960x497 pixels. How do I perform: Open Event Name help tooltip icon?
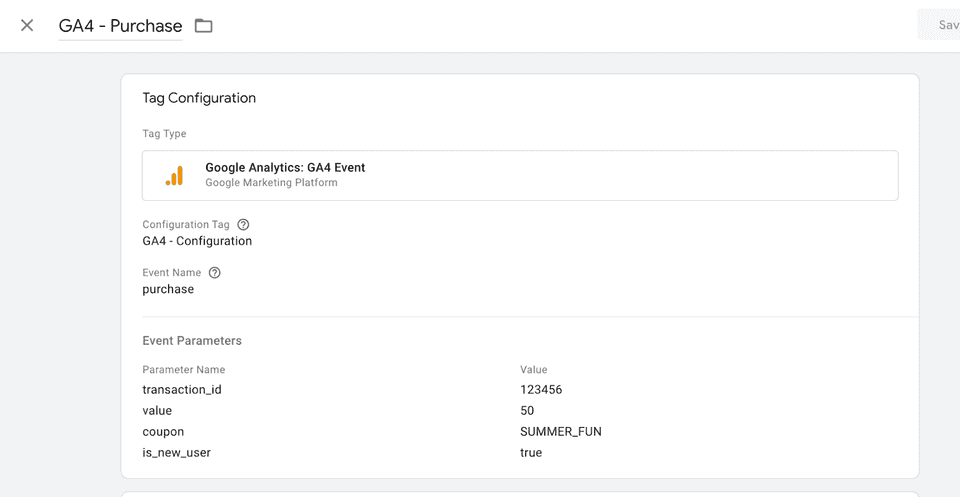tap(214, 273)
